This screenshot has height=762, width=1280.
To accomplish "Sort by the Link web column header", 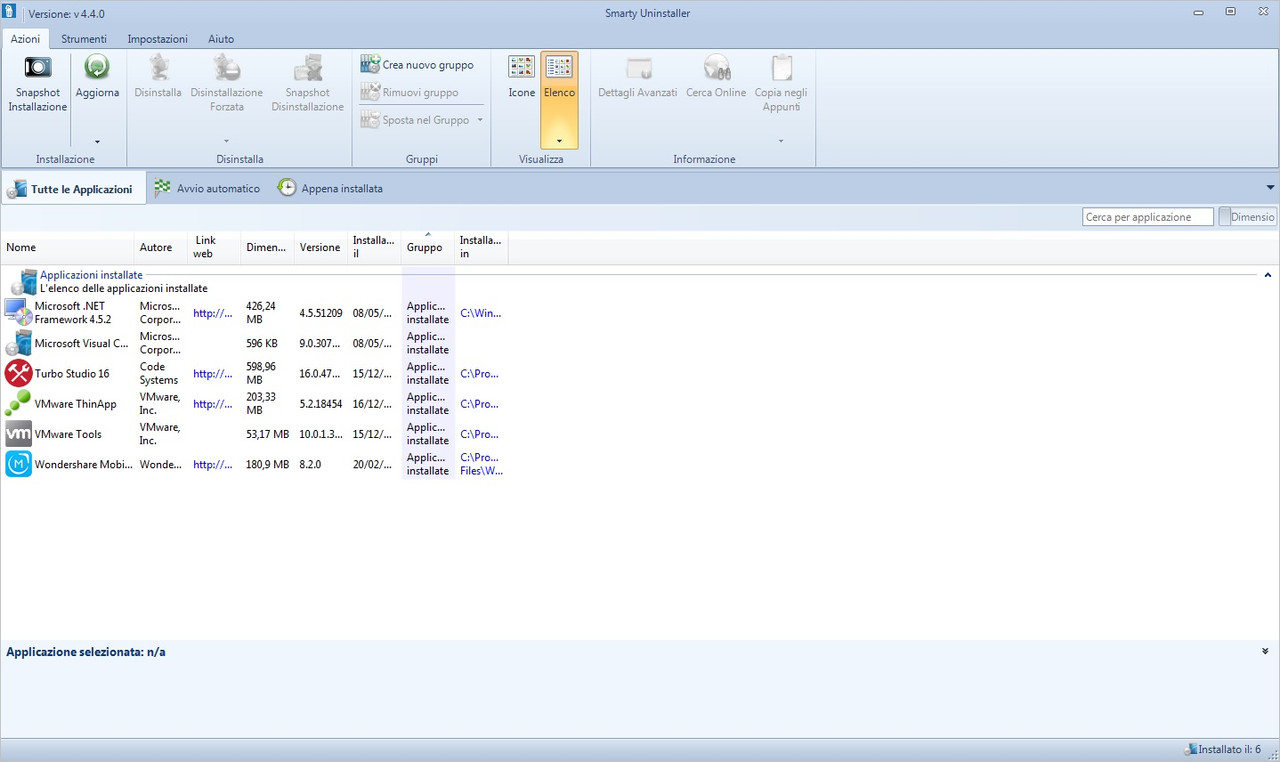I will [x=215, y=247].
